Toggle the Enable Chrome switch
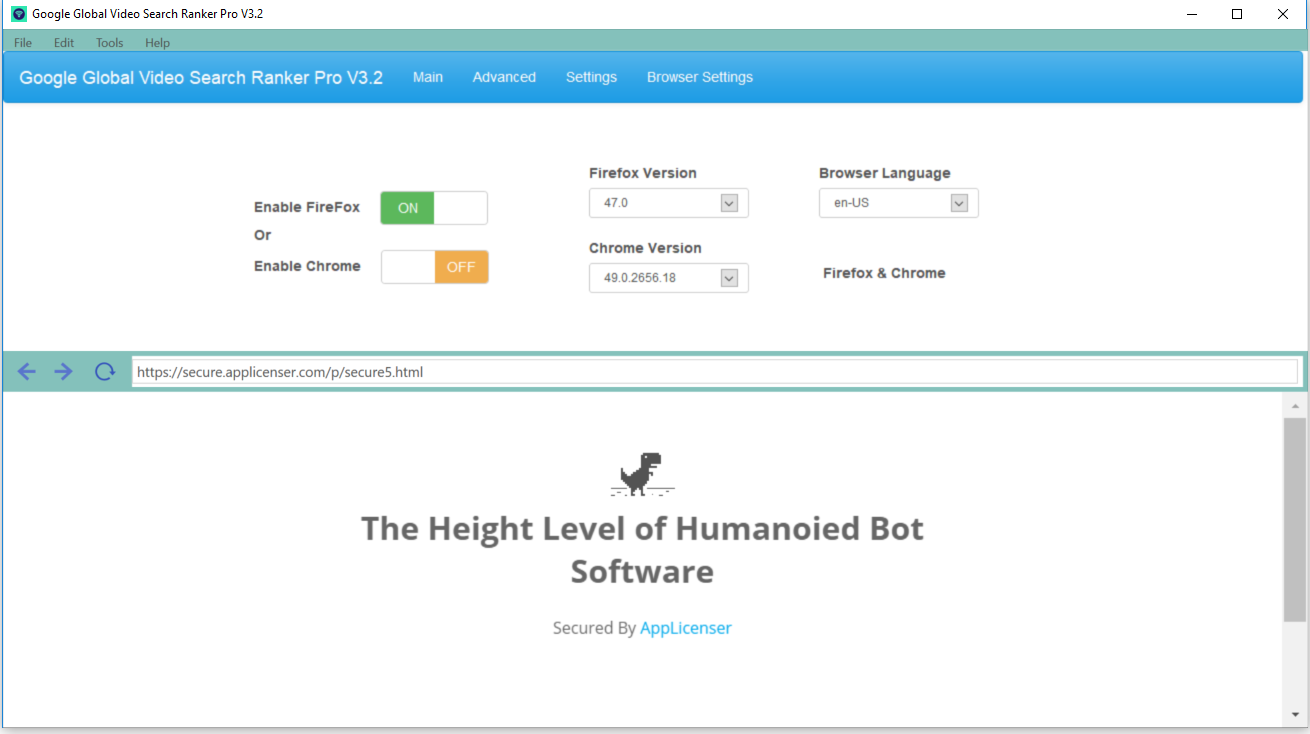The width and height of the screenshot is (1310, 734). pos(434,267)
